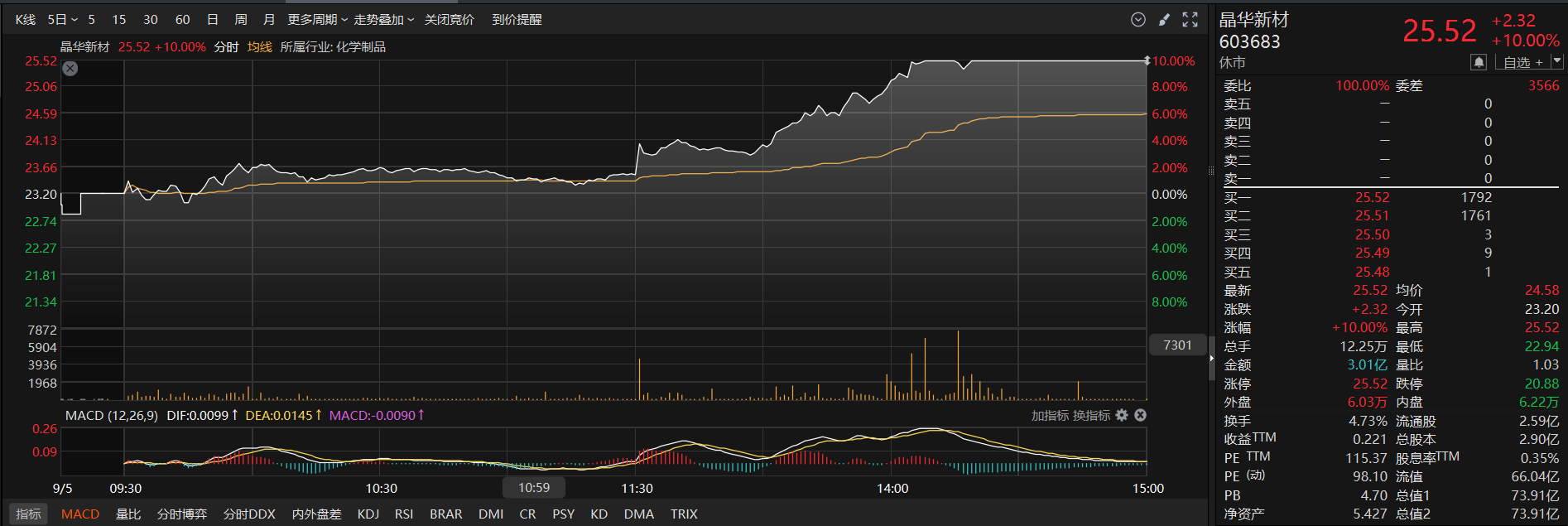Switch to the KDJ indicator tab
The height and width of the screenshot is (526, 1568).
pos(368,514)
